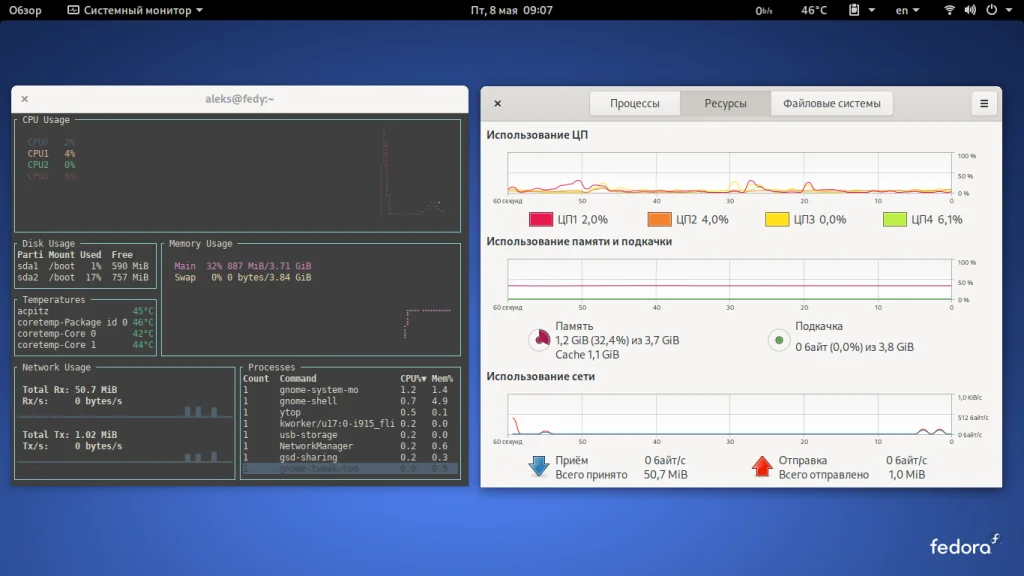Open the System Monitor hamburger menu
The height and width of the screenshot is (576, 1024).
click(984, 103)
